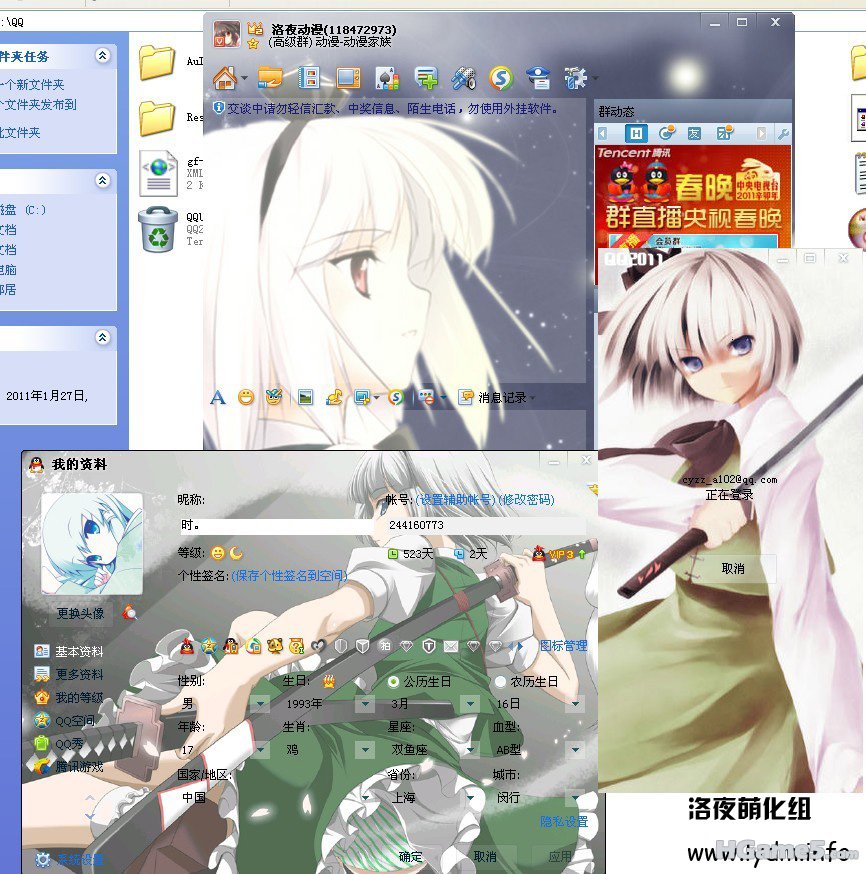Select the 农历生日 radio button
866x874 pixels.
coord(500,681)
